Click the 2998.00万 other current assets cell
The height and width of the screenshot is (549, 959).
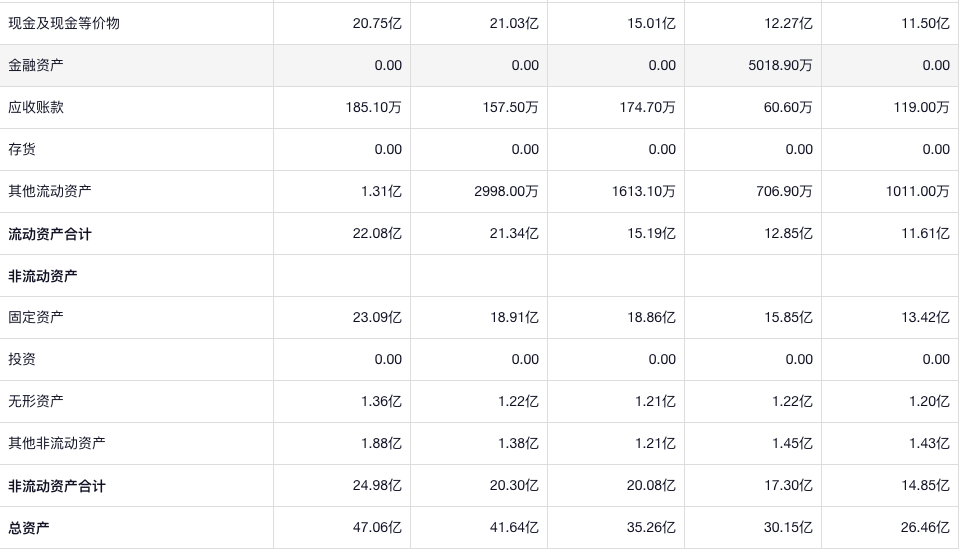click(506, 191)
